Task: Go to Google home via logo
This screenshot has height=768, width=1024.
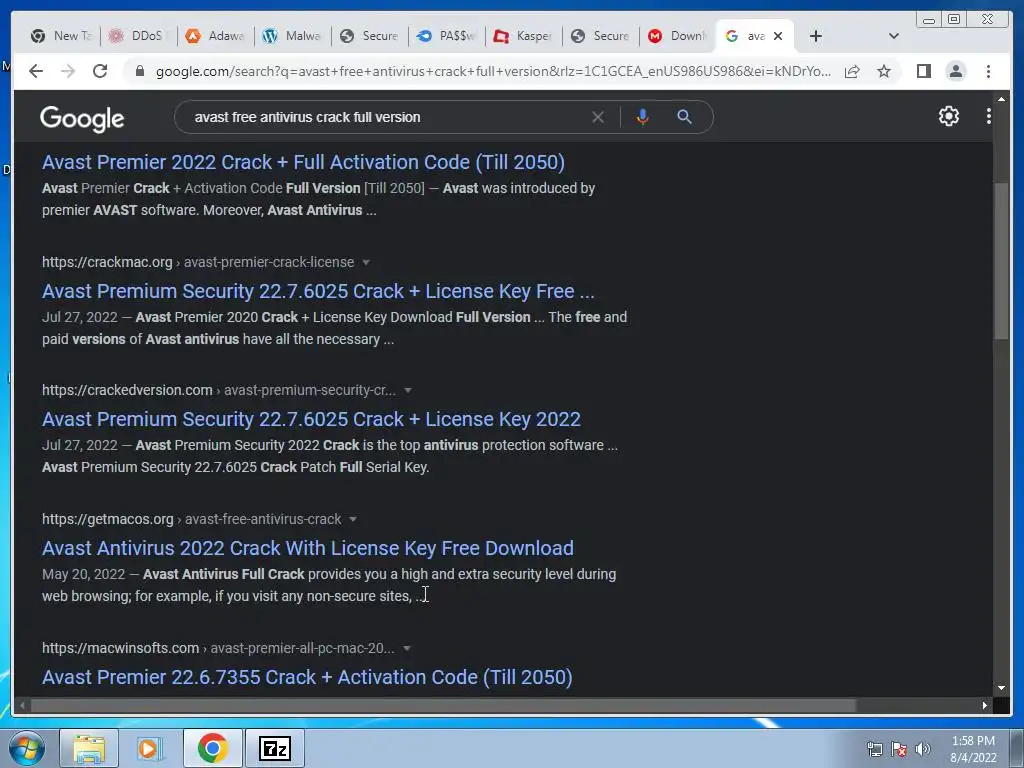Action: [x=82, y=119]
